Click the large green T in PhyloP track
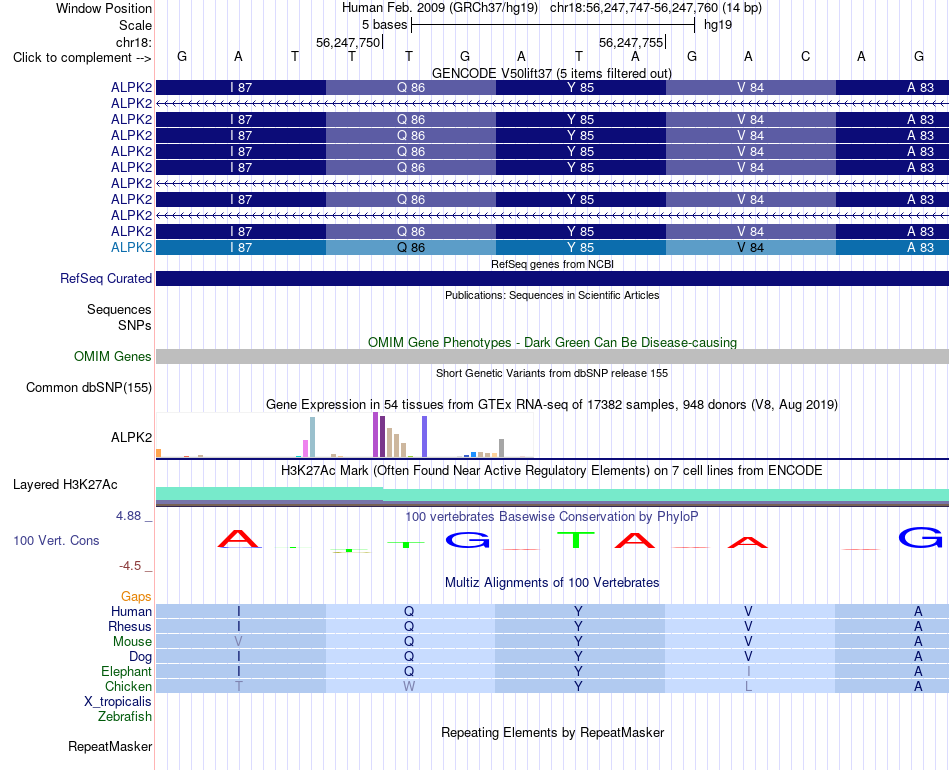The height and width of the screenshot is (770, 950). pyautogui.click(x=575, y=539)
